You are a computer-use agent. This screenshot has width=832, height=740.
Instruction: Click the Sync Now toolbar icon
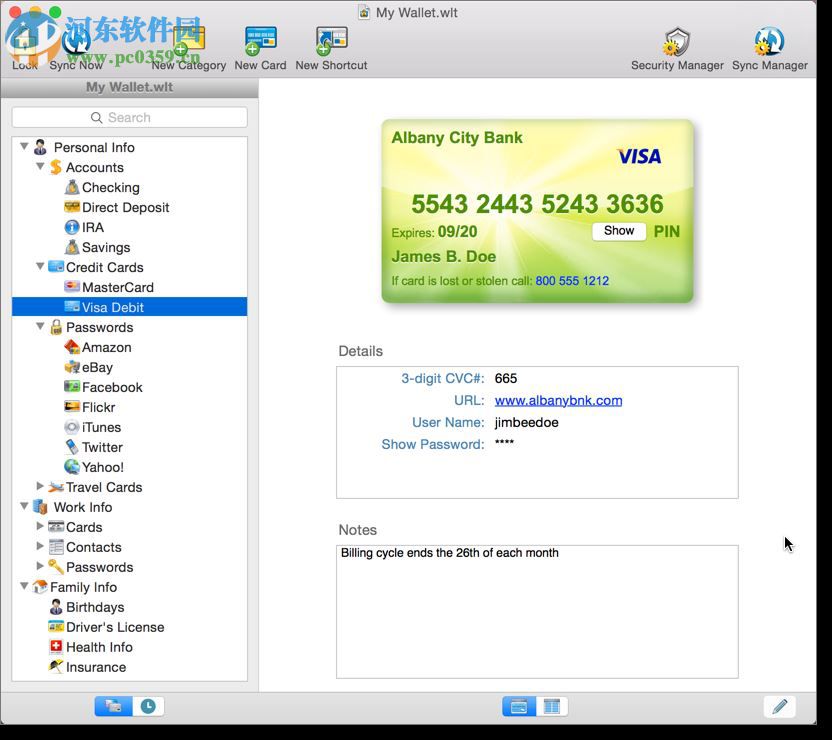(x=75, y=40)
